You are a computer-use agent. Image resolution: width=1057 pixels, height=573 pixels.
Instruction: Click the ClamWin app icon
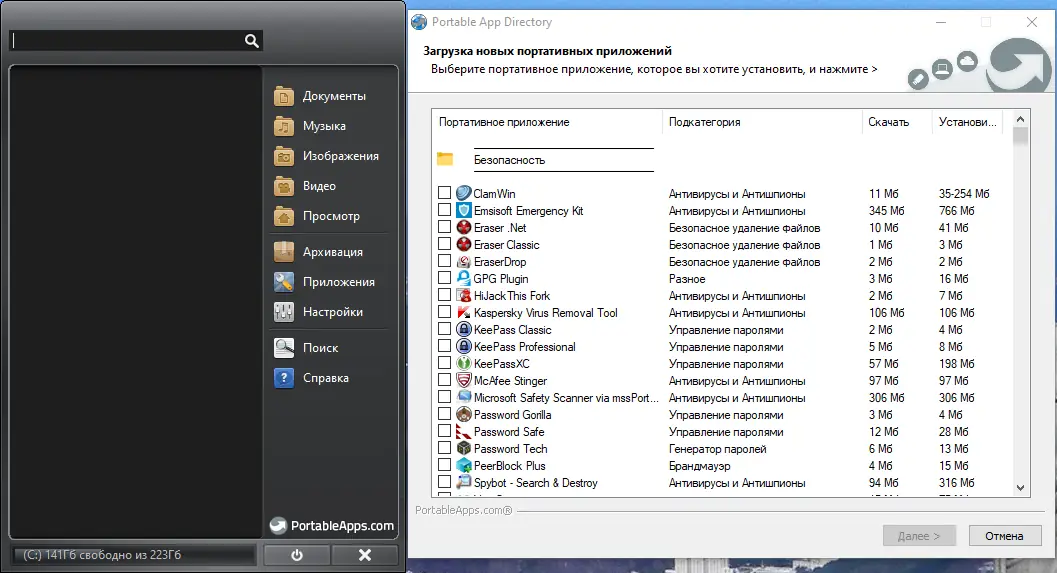click(x=464, y=193)
